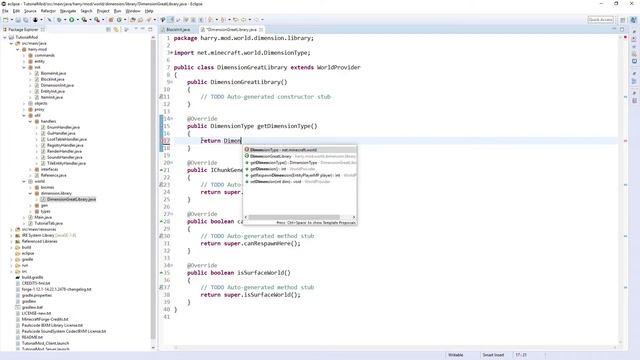
Task: Choose DimensionType net.minecraft.world autocomplete proposal
Action: coord(300,150)
